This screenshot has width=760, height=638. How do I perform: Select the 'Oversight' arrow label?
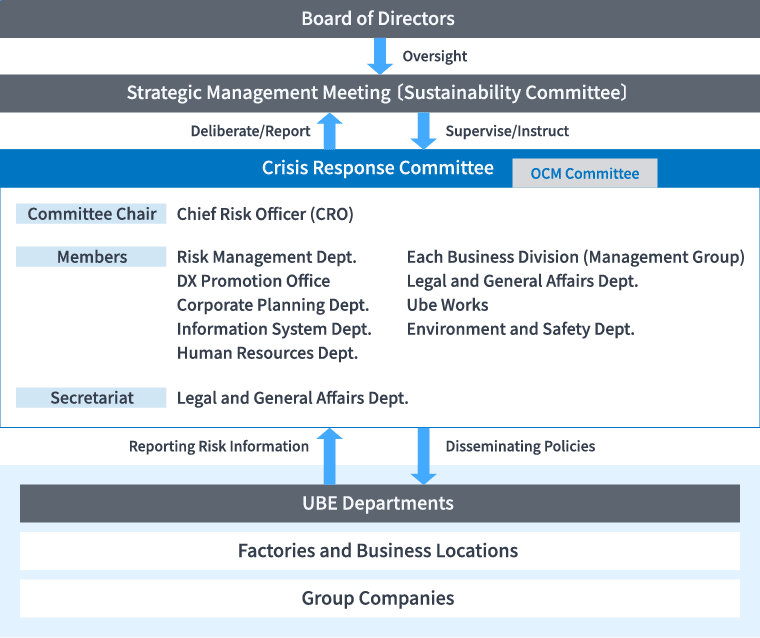pos(435,56)
